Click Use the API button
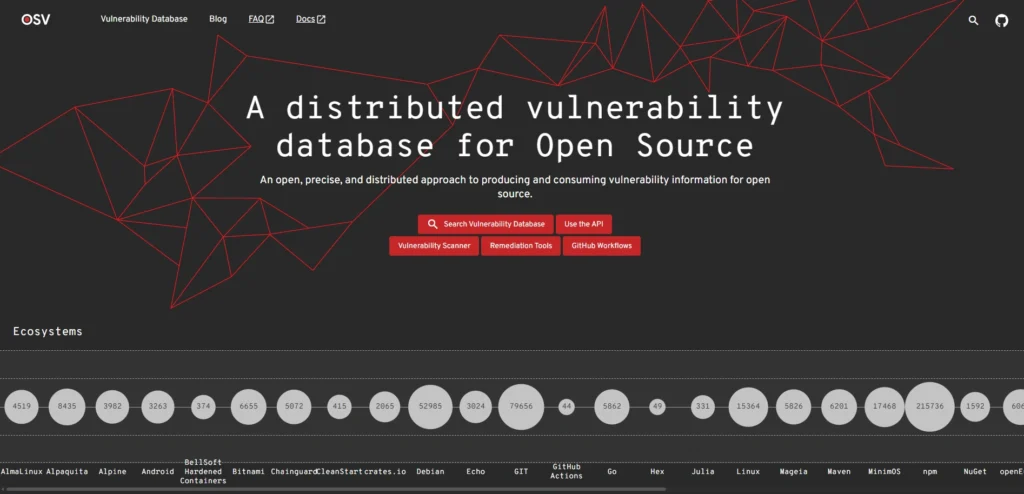 pos(584,224)
